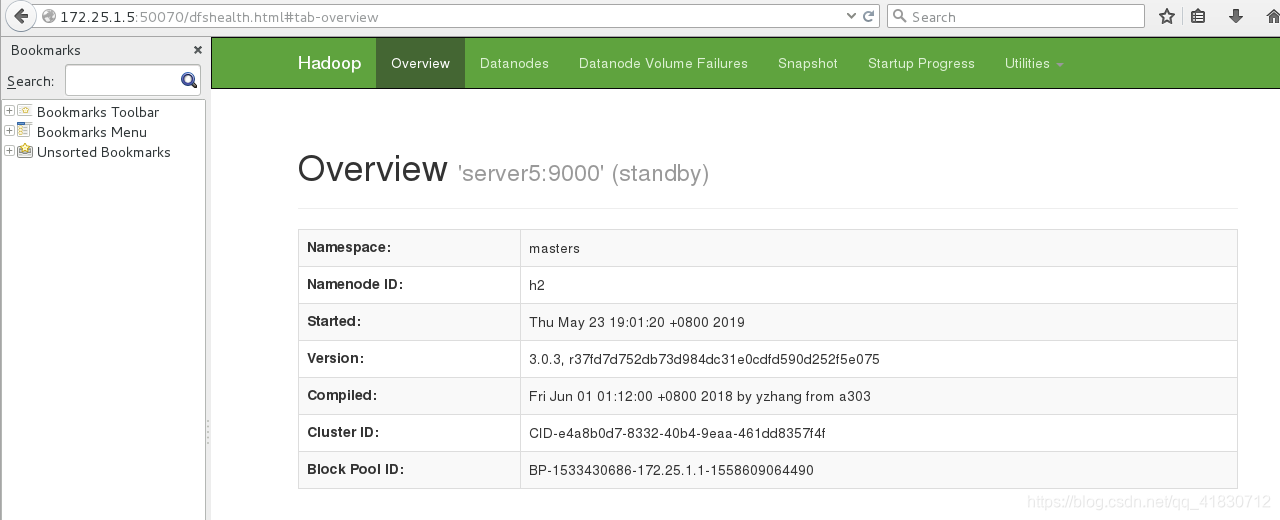Open the Utilities dropdown menu

point(1034,63)
